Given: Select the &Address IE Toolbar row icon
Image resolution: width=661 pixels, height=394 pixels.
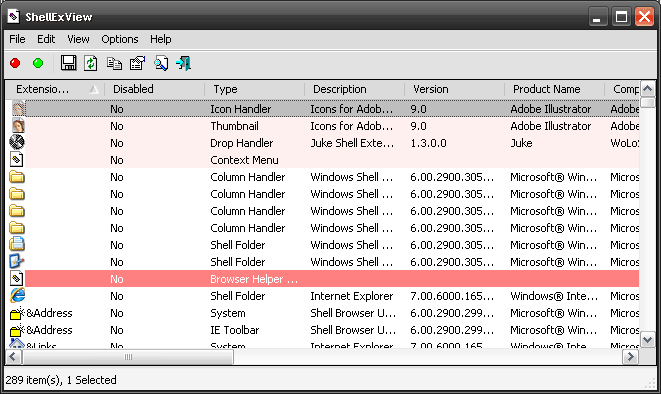Looking at the screenshot, I should (17, 330).
